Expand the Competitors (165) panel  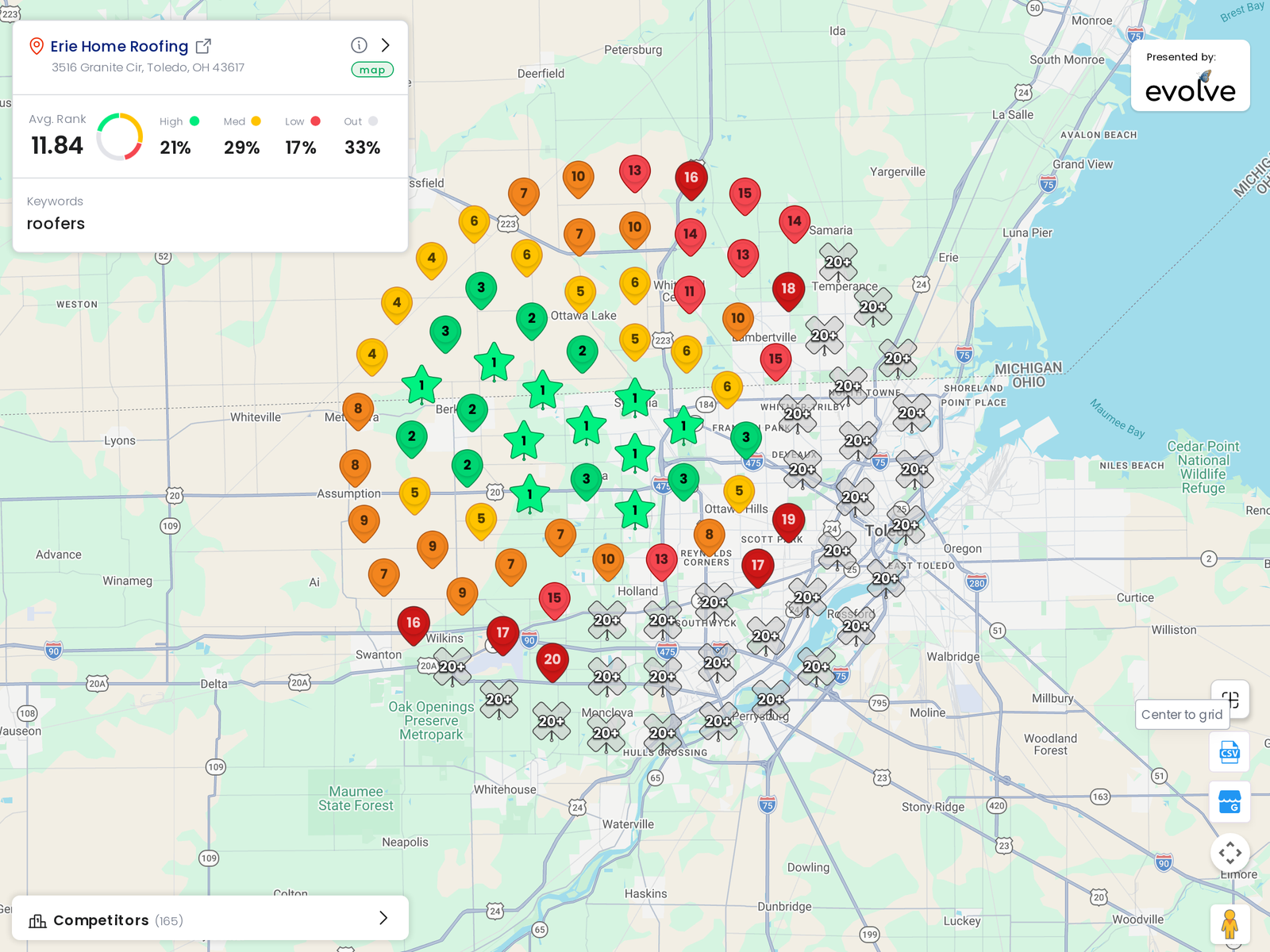coord(210,919)
